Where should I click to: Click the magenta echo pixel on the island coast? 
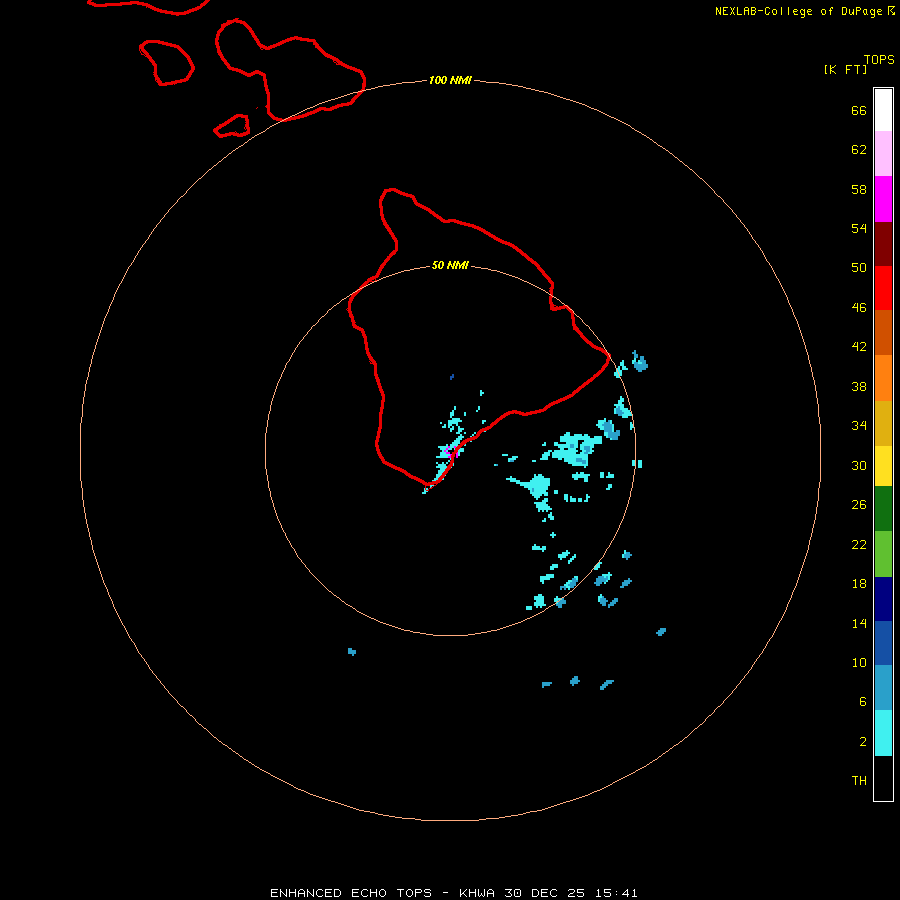[449, 452]
